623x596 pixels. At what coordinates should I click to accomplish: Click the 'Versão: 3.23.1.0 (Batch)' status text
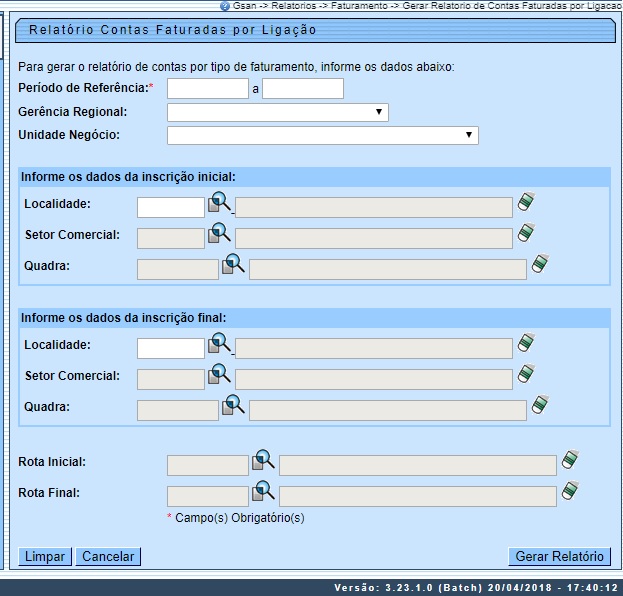pos(408,588)
